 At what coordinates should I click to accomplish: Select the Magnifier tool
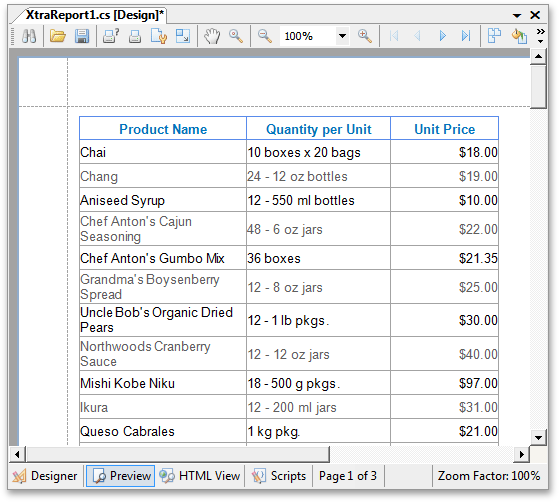(236, 36)
